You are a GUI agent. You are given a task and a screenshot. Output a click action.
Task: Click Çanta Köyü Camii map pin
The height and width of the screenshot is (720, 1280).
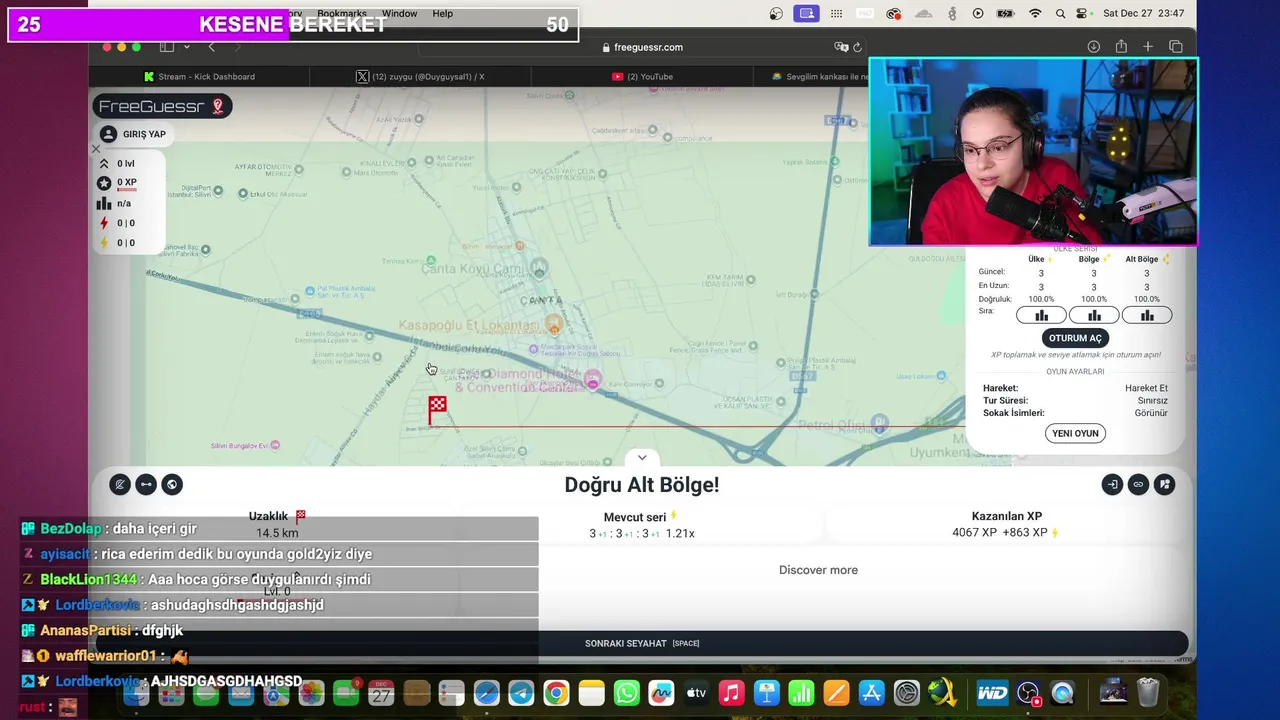(540, 269)
